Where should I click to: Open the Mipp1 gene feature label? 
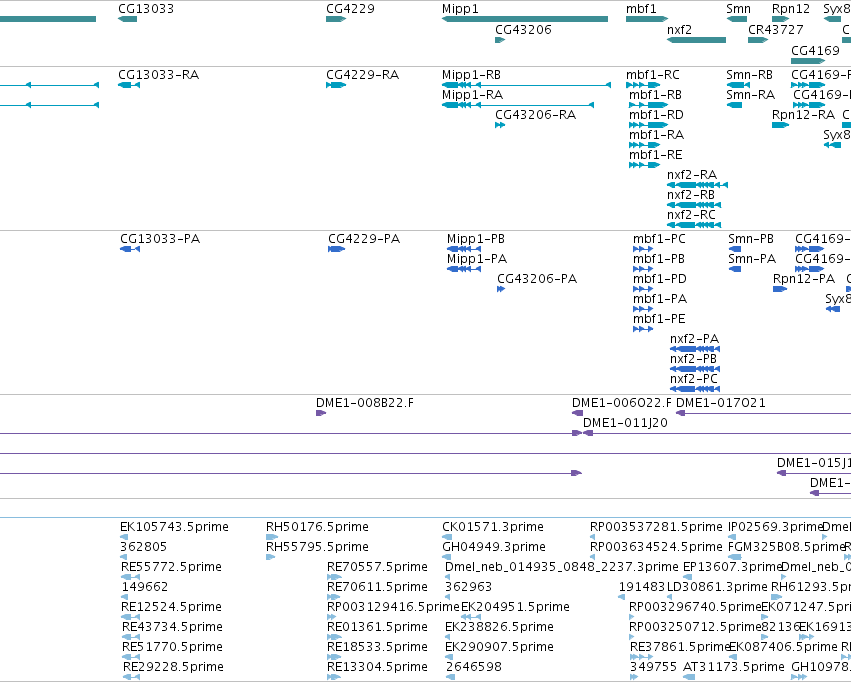pyautogui.click(x=460, y=9)
